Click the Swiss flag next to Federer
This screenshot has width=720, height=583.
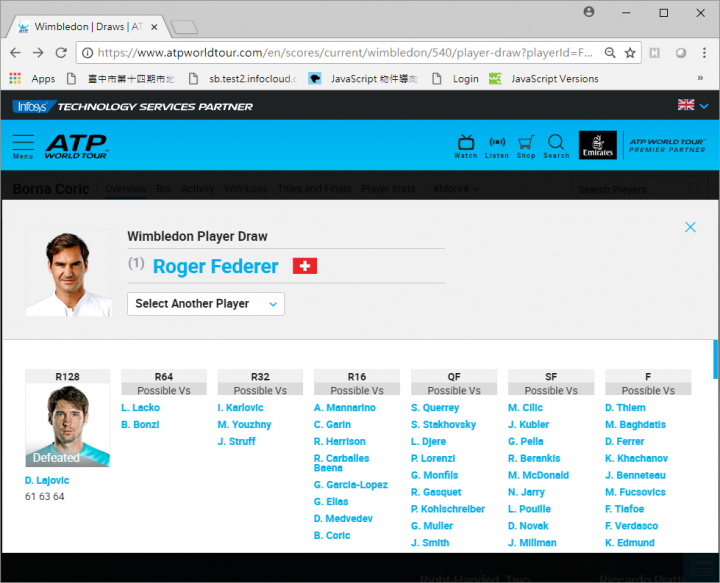(x=305, y=266)
